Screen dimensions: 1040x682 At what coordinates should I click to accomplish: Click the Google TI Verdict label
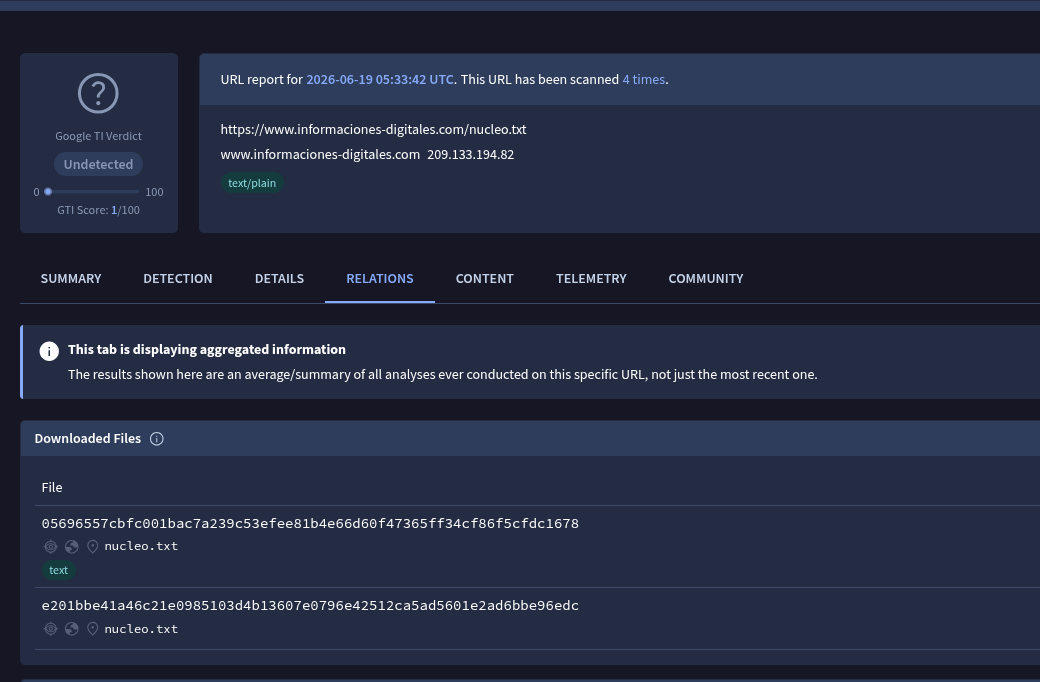click(98, 136)
